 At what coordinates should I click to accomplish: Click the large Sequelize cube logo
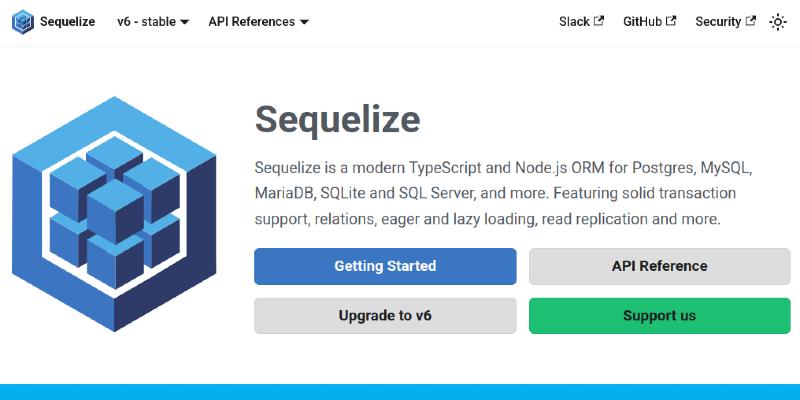click(114, 216)
